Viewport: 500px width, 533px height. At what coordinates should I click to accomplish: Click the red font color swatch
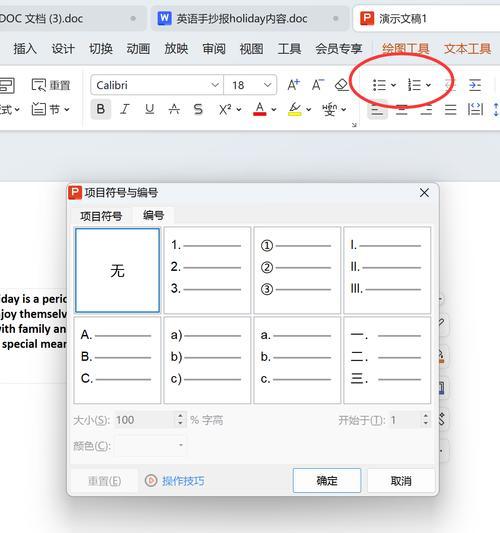(260, 109)
